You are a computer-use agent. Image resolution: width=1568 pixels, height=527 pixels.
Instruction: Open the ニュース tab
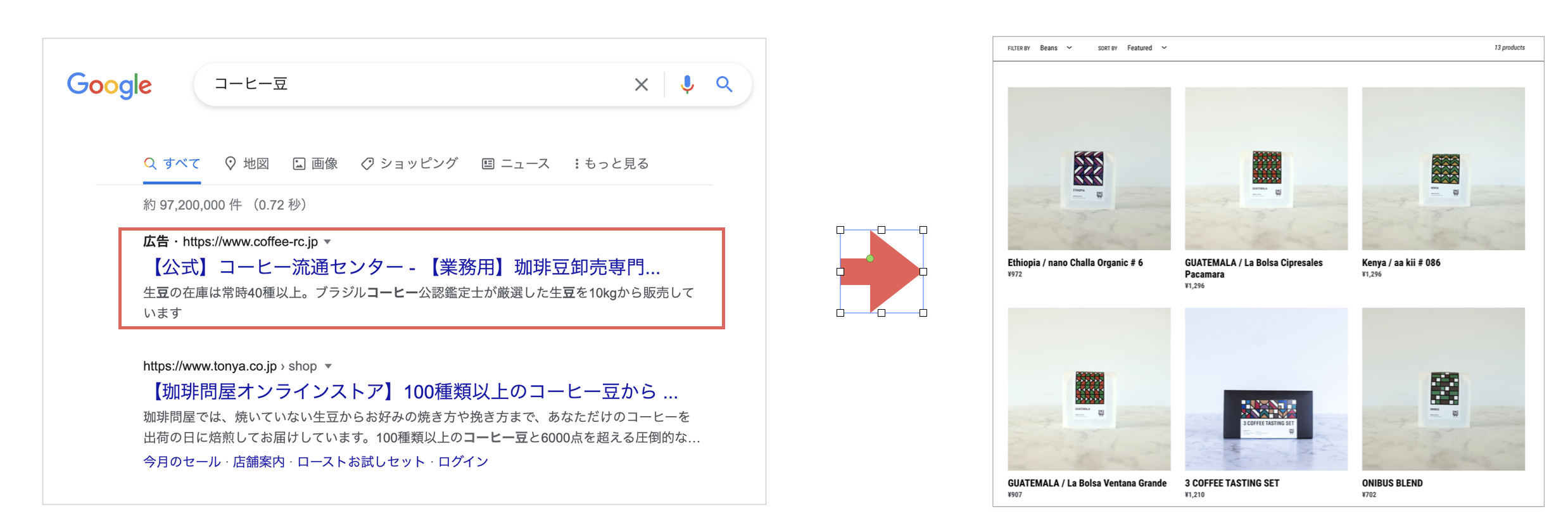[x=516, y=163]
